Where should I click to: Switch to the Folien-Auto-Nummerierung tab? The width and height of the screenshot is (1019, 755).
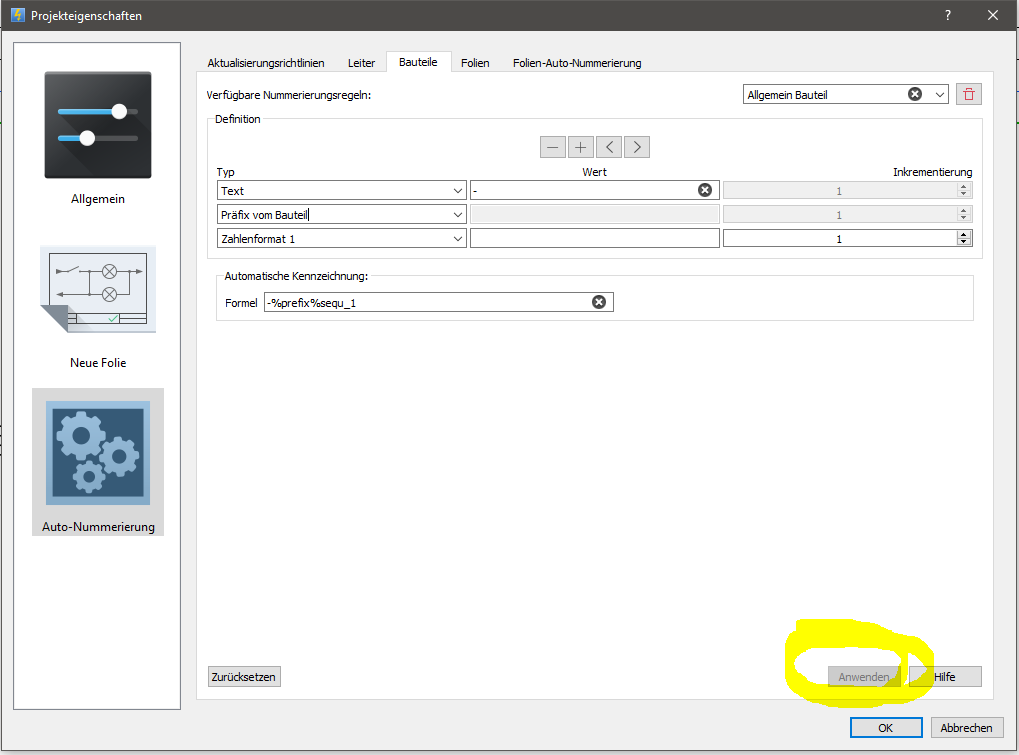577,63
